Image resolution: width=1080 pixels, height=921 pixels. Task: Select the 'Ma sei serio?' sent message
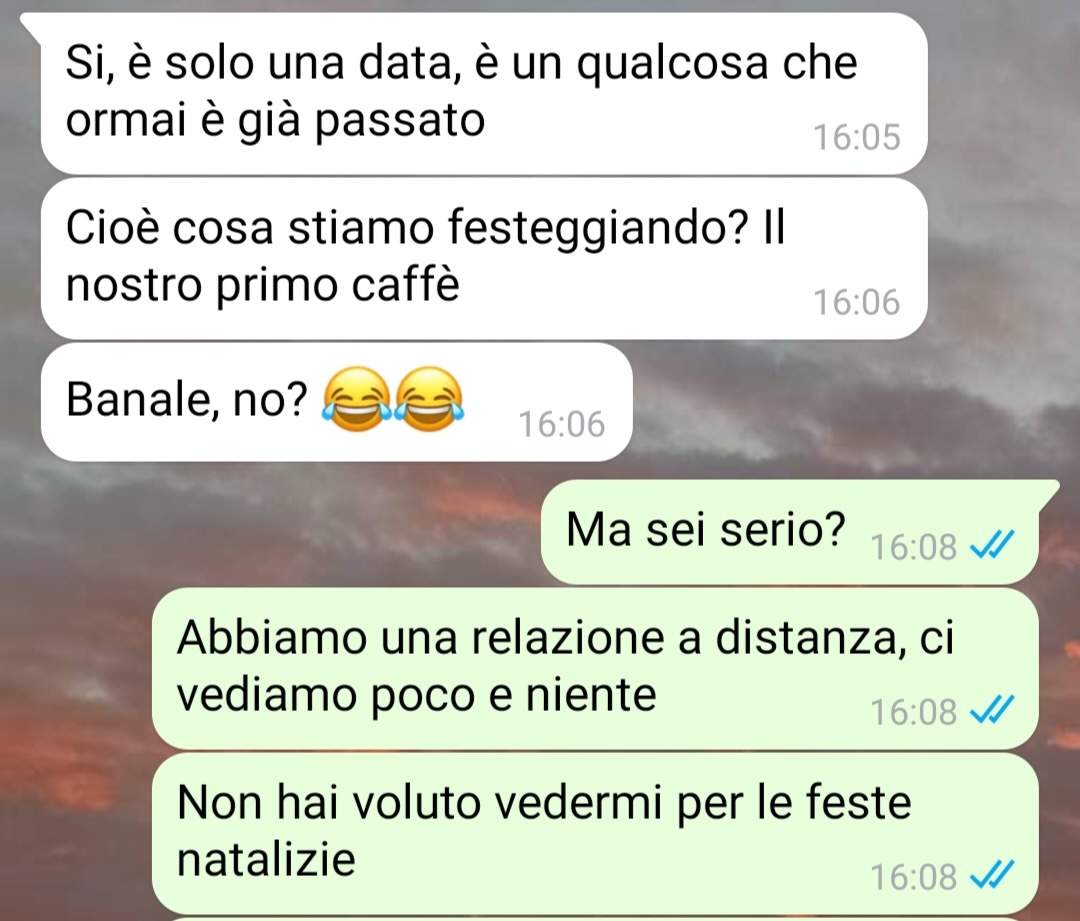(x=789, y=532)
